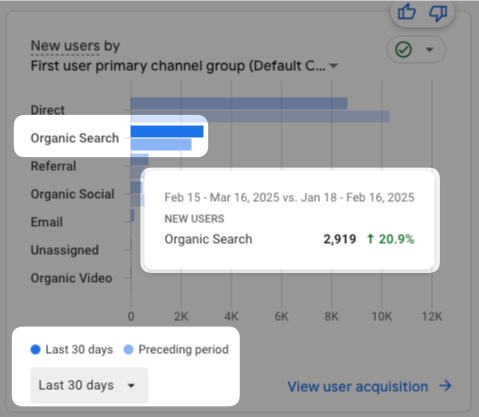Open the Last 30 days date range dropdown
The image size is (479, 417).
coord(89,385)
